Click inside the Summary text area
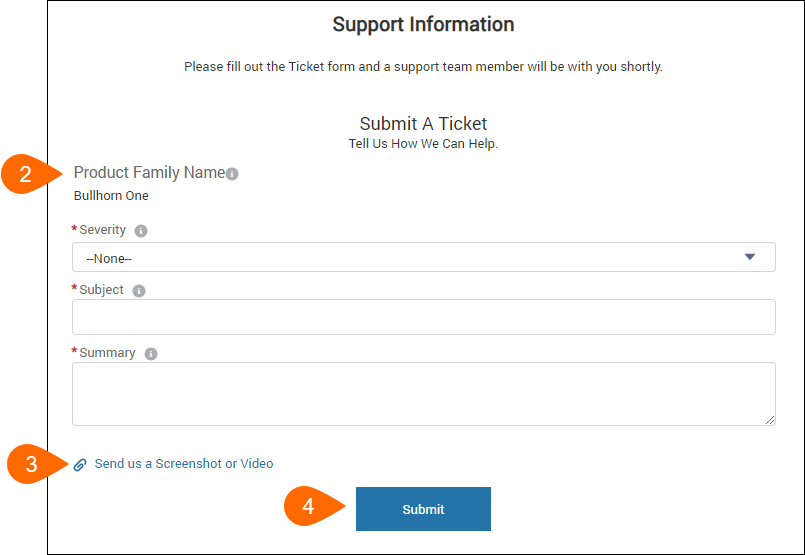The width and height of the screenshot is (805, 555). point(424,394)
